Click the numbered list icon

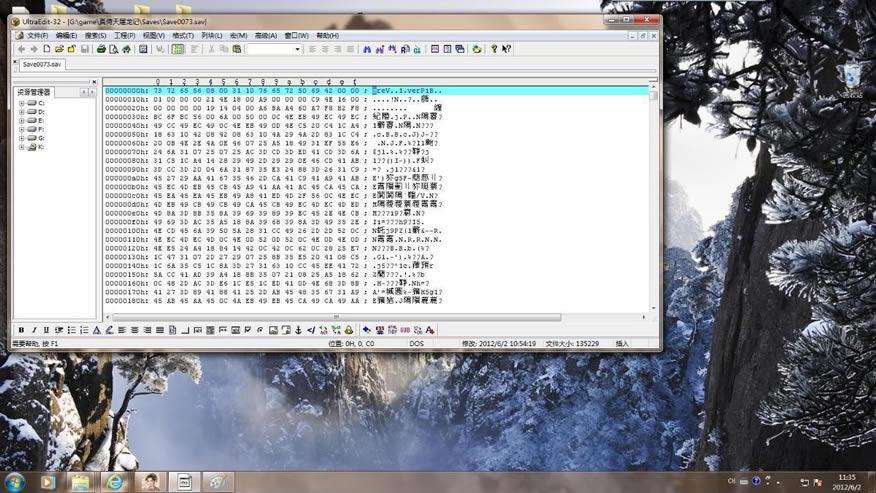tap(84, 330)
